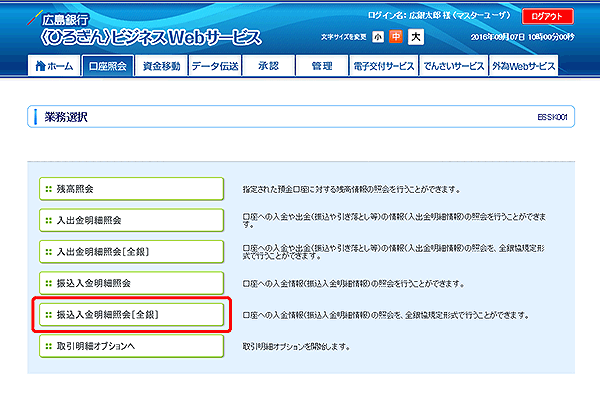600x400 pixels.
Task: Click the 業務選択 heading text
Action: point(66,117)
